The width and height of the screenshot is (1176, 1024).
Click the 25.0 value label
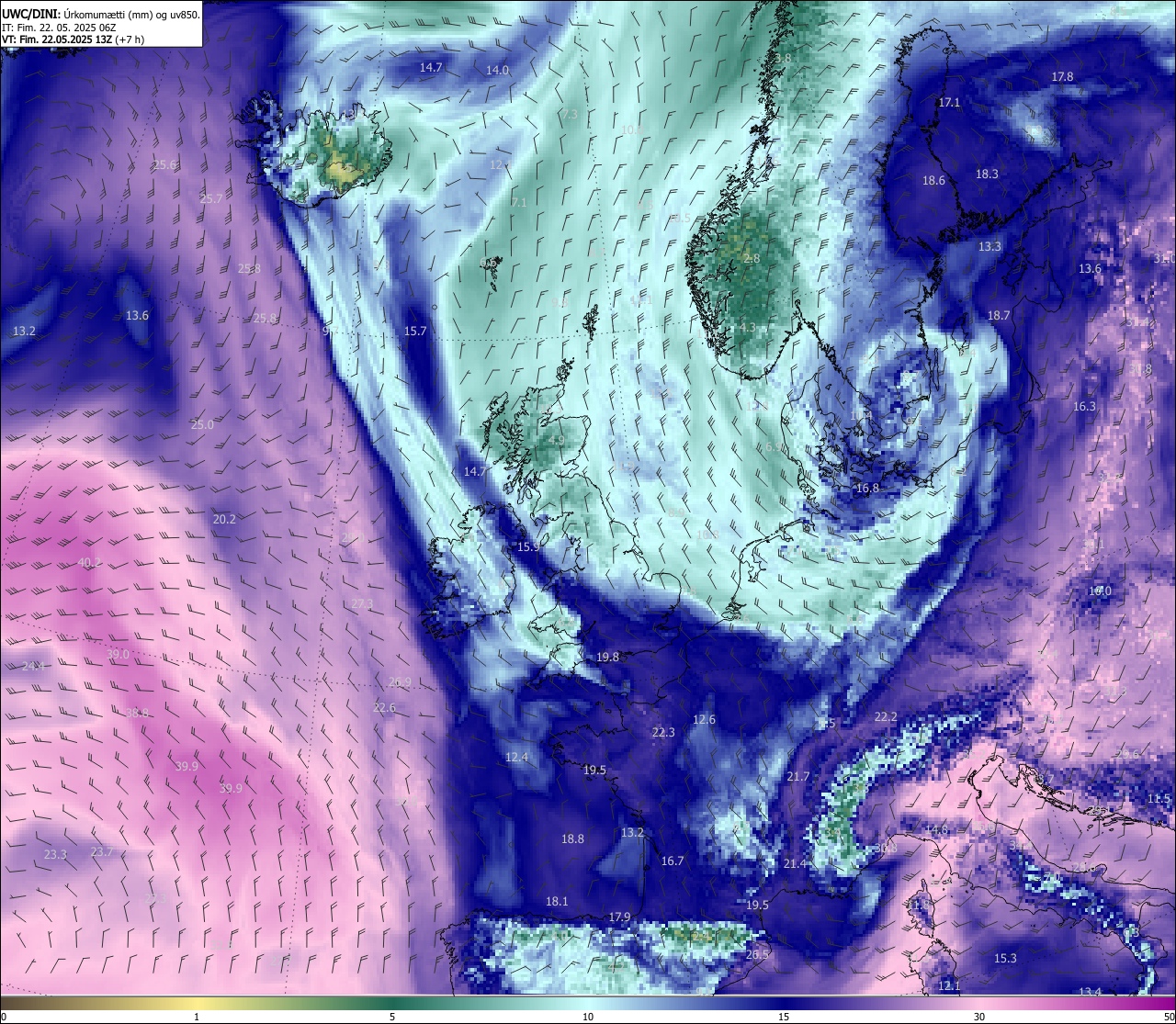tap(202, 424)
